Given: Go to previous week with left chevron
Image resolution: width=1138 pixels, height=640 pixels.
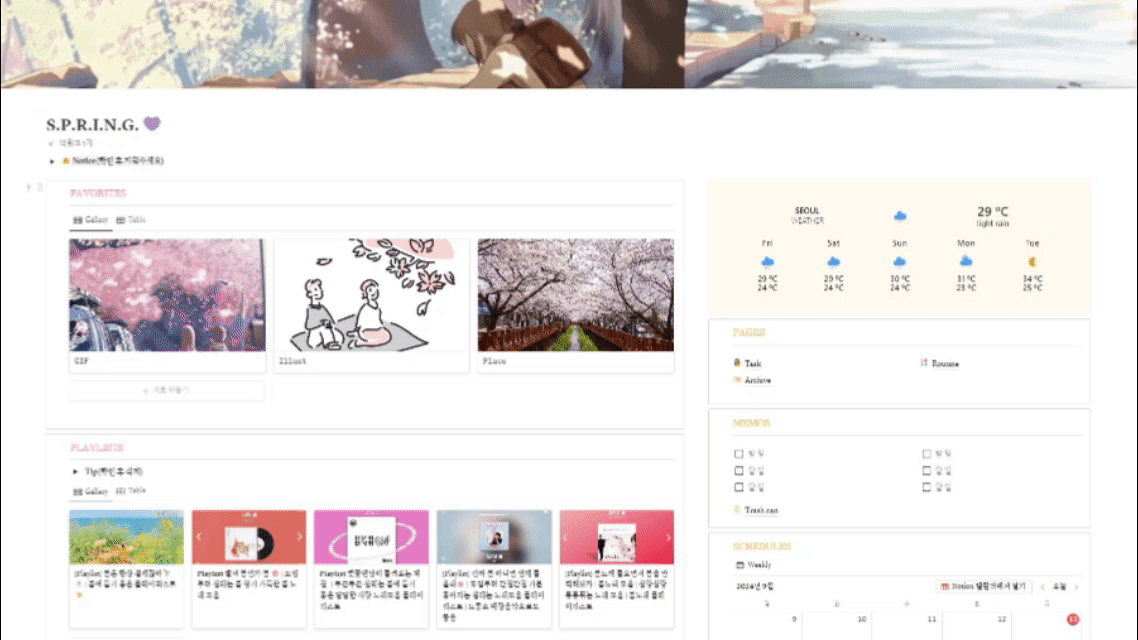Looking at the screenshot, I should [1042, 586].
